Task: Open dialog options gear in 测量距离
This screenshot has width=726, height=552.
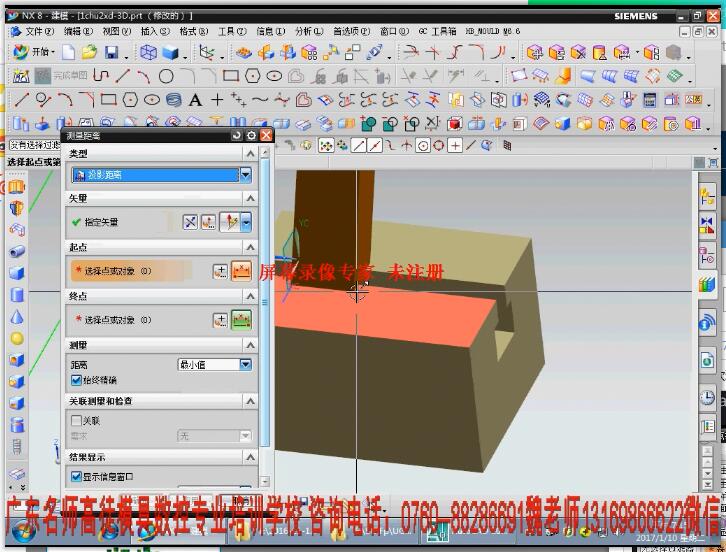Action: point(251,135)
